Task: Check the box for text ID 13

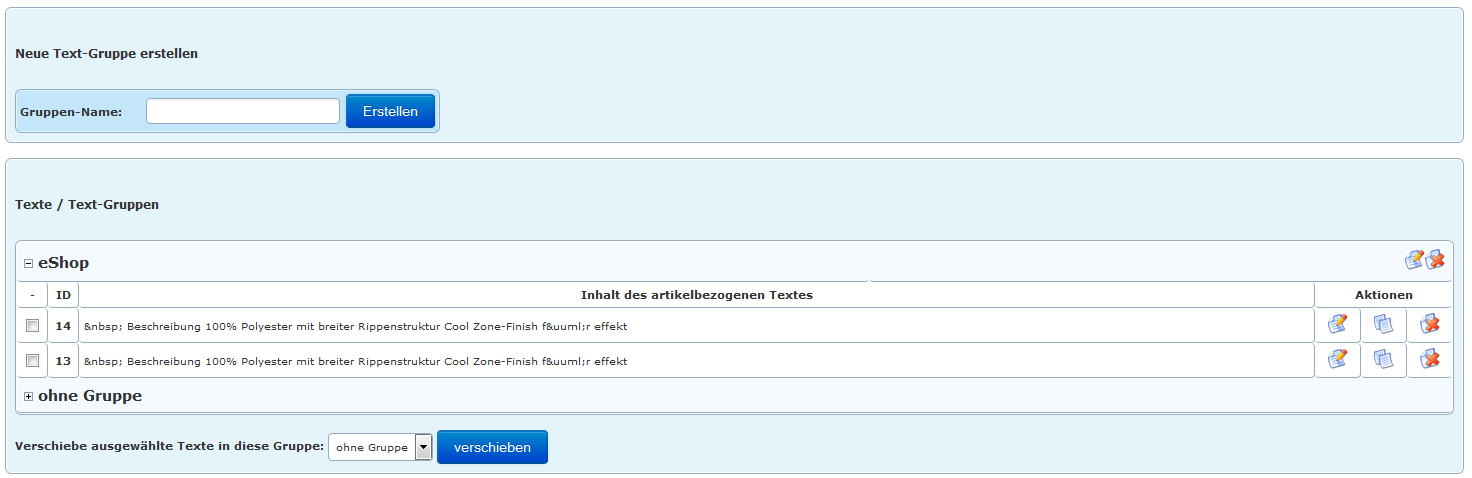Action: point(33,361)
